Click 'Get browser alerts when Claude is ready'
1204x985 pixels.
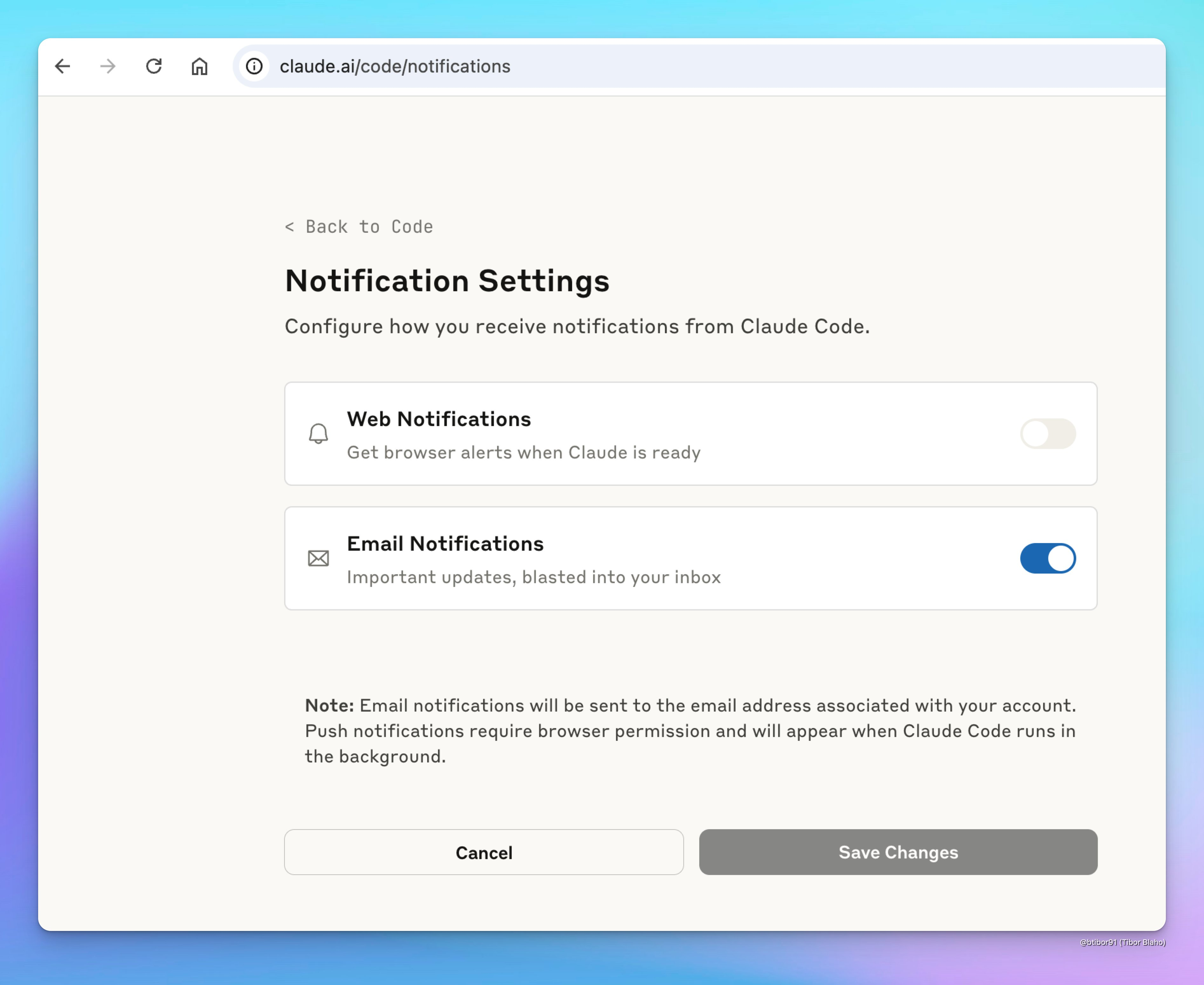523,453
